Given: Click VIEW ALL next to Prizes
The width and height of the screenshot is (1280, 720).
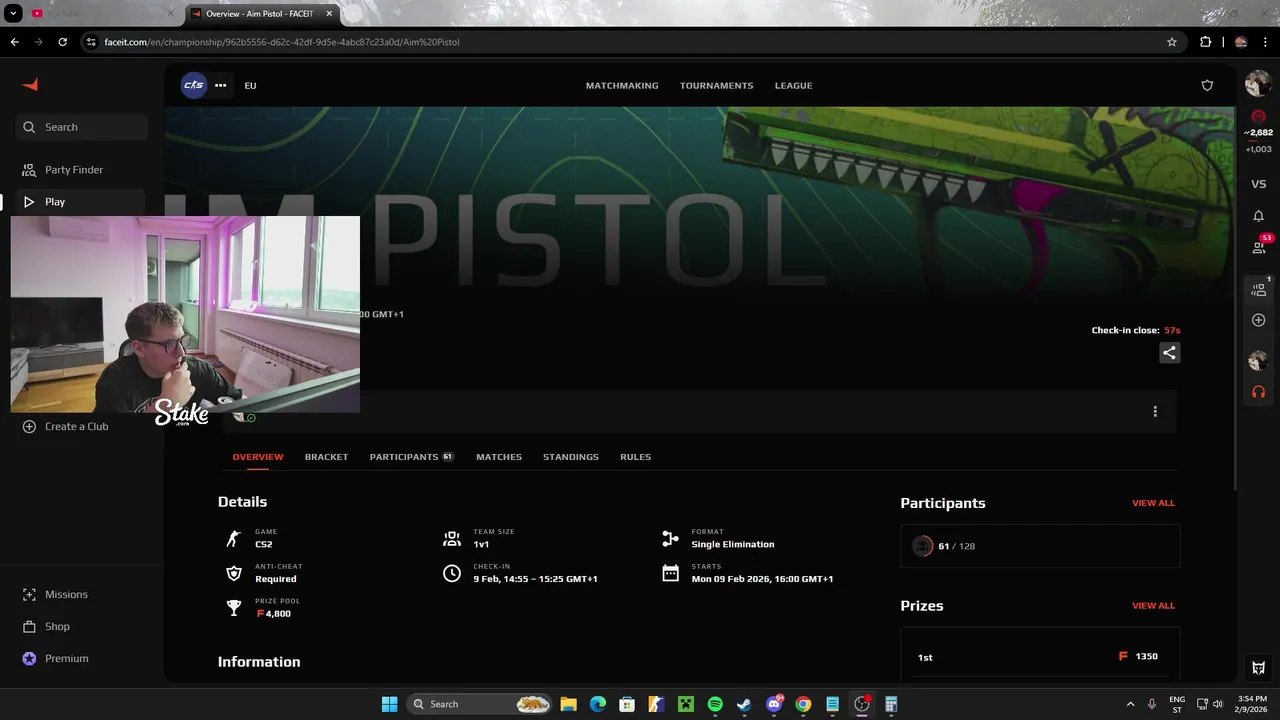Looking at the screenshot, I should [1153, 605].
